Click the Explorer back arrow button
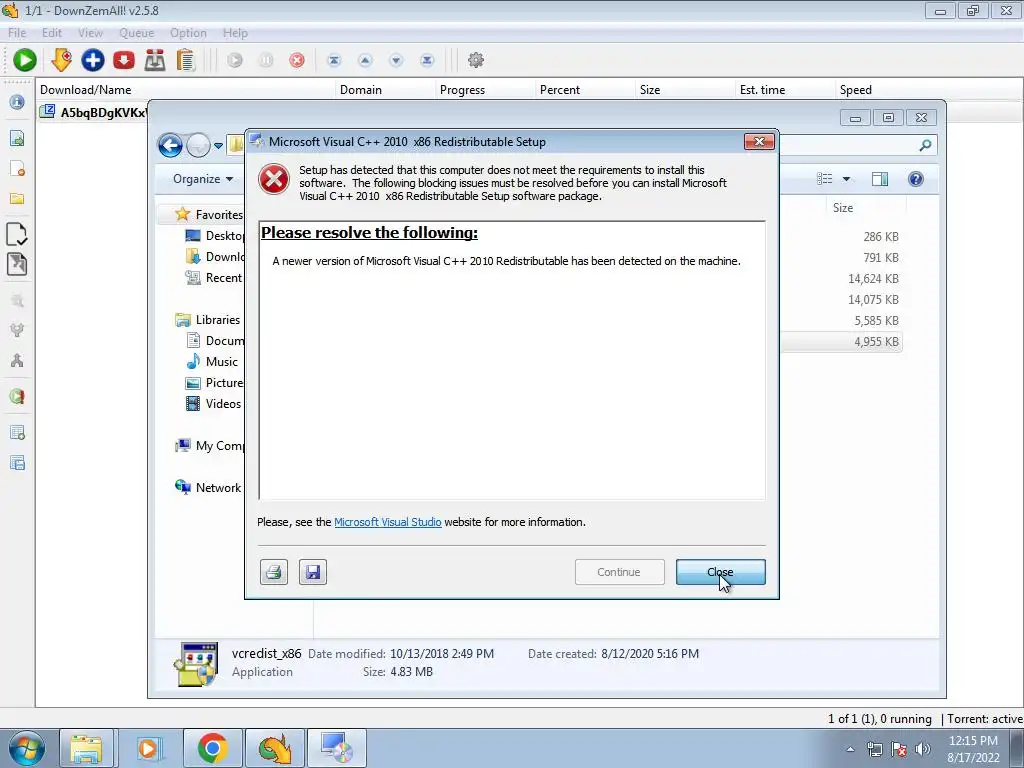1024x768 pixels. [170, 145]
